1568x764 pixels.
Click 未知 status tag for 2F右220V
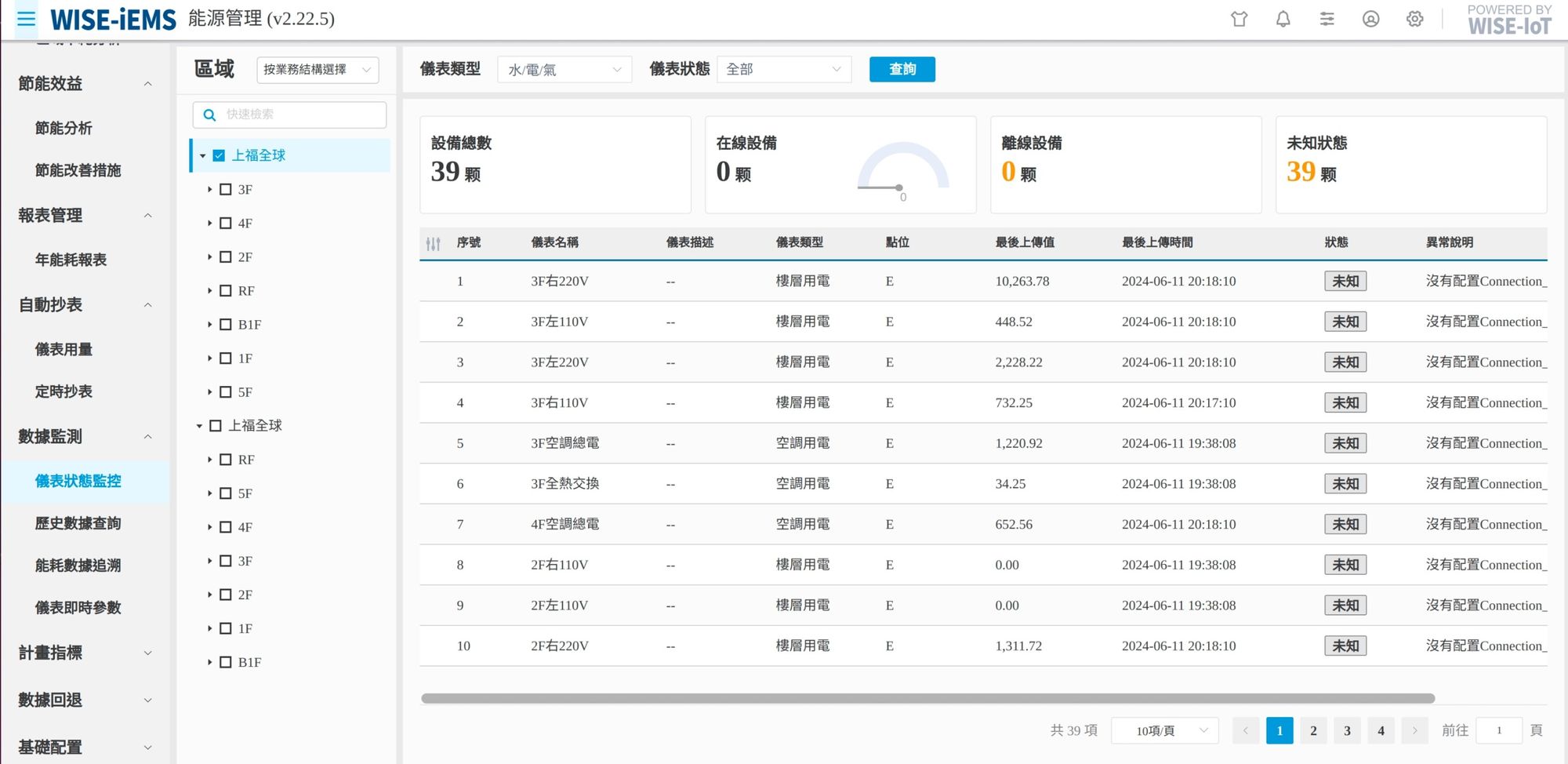[1345, 646]
